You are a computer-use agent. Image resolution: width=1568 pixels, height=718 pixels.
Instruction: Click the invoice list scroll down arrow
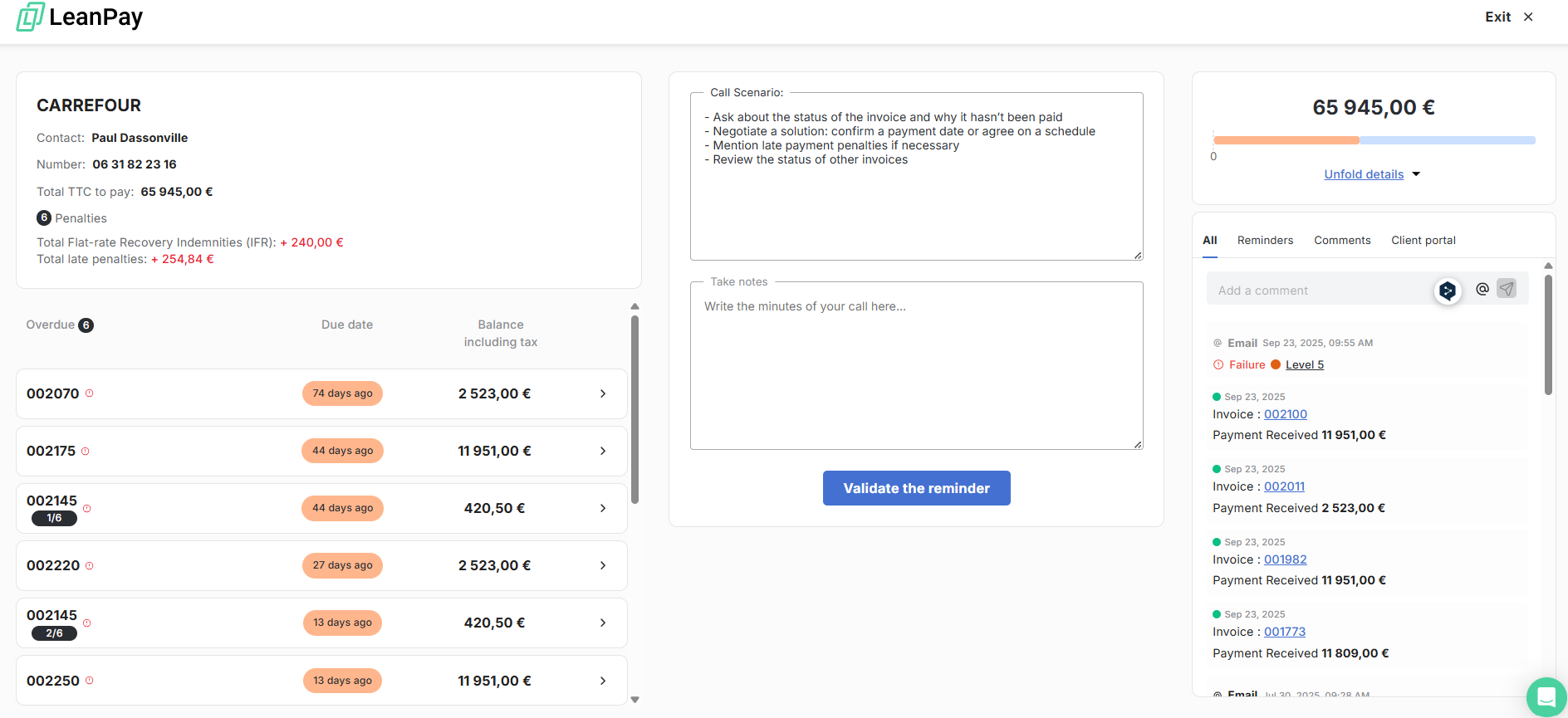pos(635,700)
